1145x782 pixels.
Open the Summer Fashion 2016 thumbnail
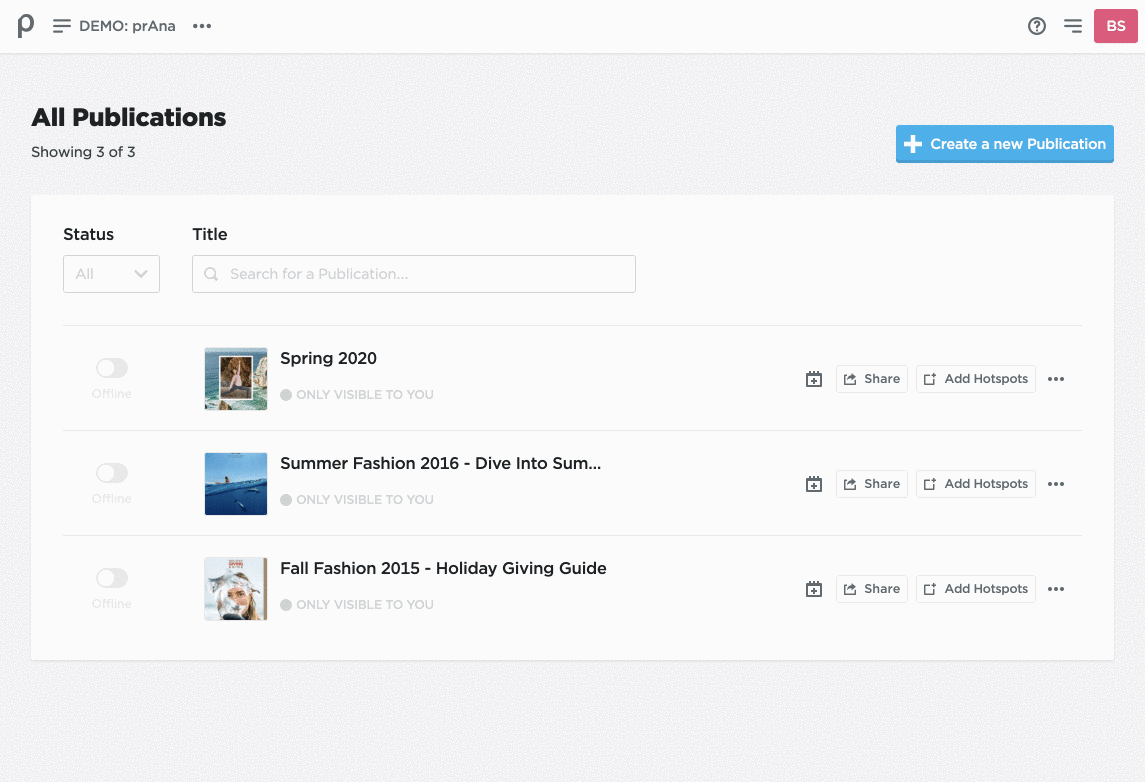point(236,484)
